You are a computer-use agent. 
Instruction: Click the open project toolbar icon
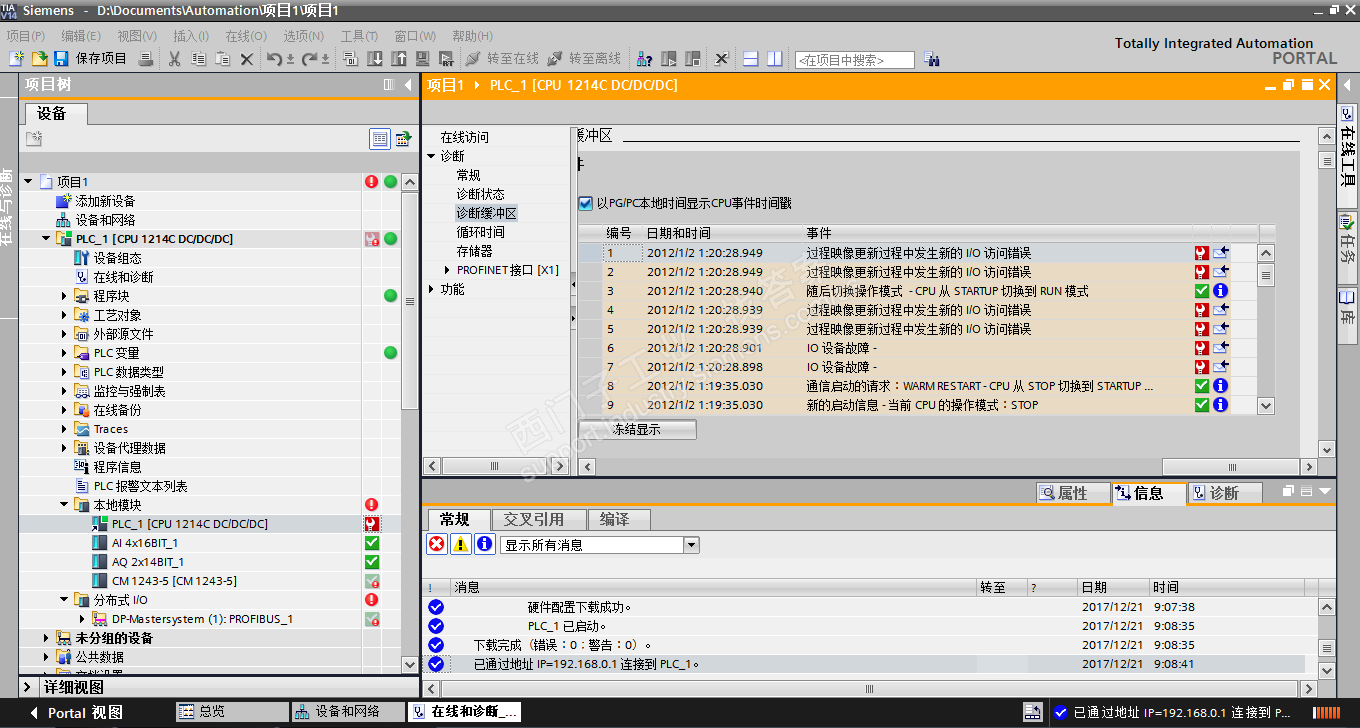39,59
